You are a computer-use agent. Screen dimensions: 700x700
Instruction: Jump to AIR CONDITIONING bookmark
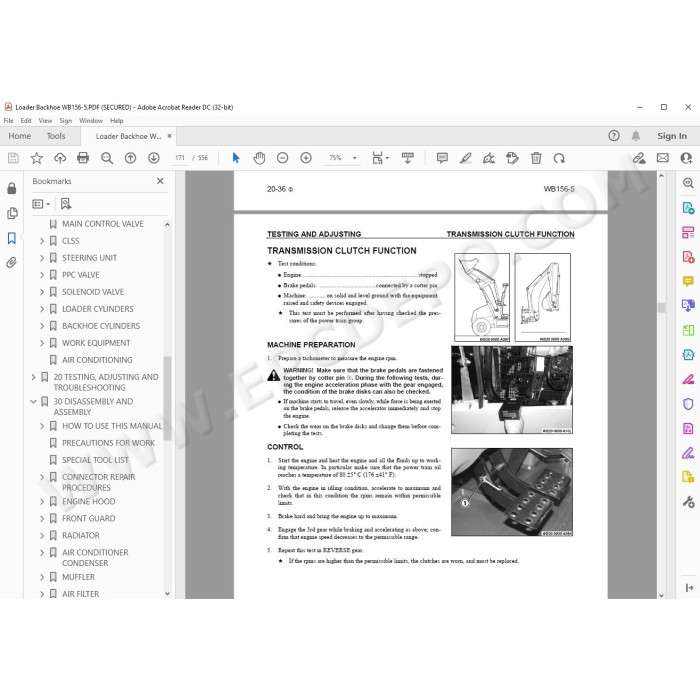[97, 360]
